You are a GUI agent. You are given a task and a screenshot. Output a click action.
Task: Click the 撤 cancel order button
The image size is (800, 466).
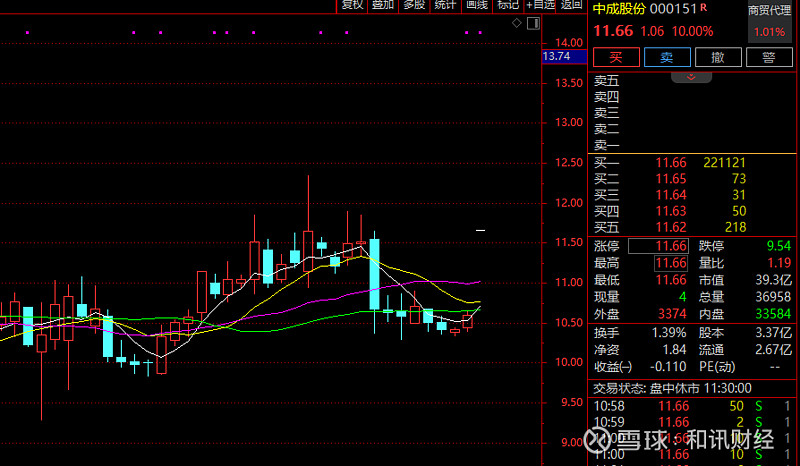coord(718,57)
